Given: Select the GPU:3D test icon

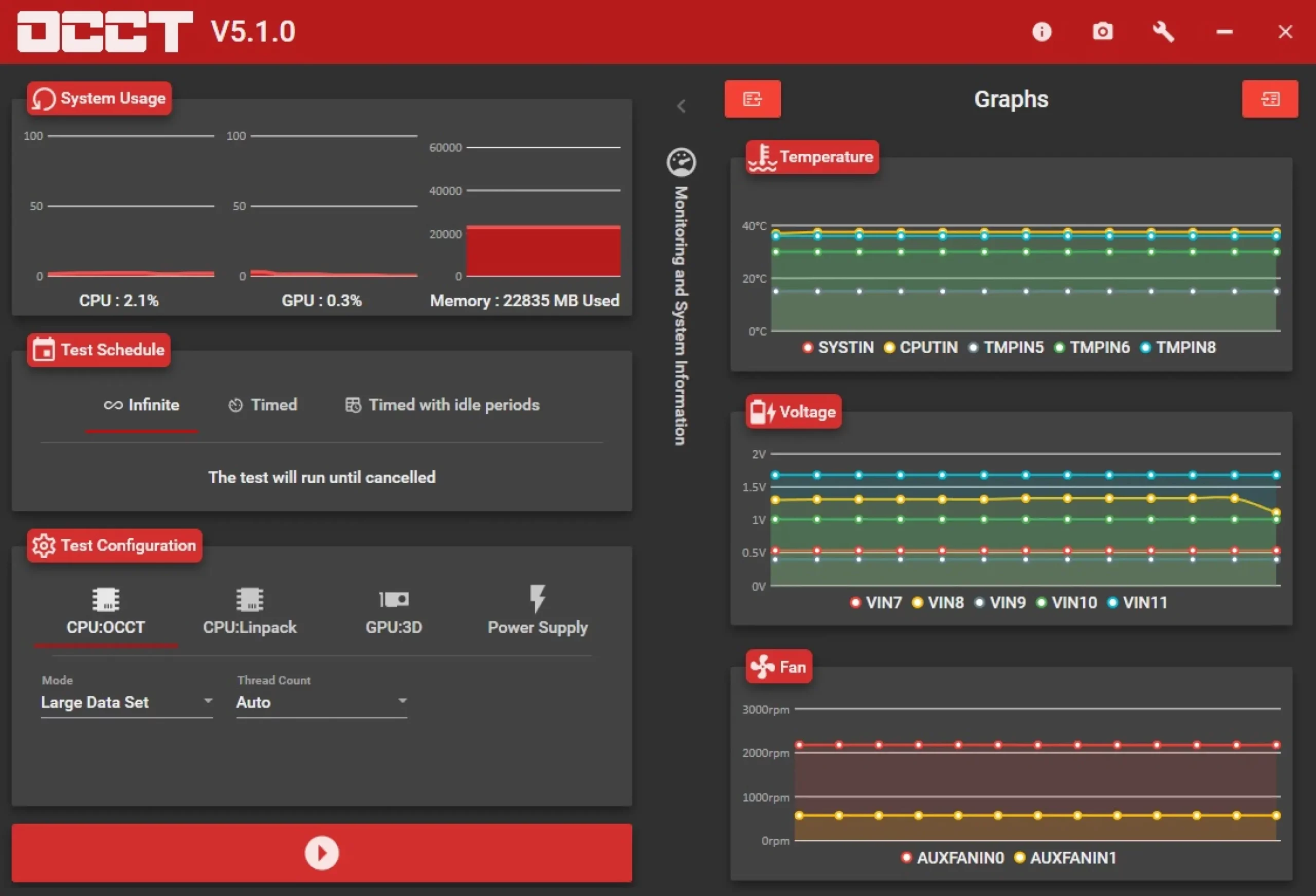Looking at the screenshot, I should pos(394,599).
